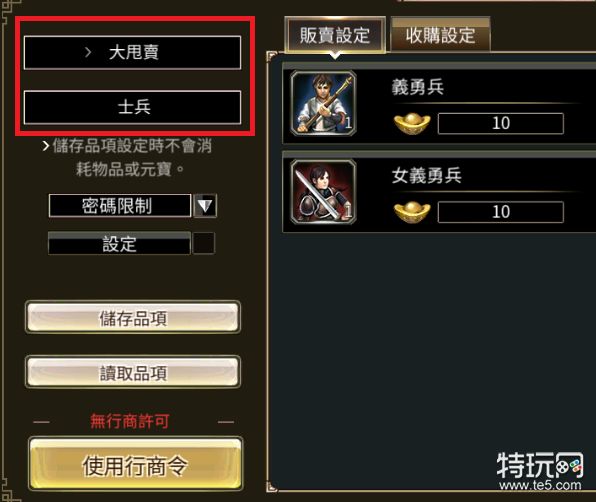Select the 密碼限制 combo box
Viewport: 596px width, 502px height.
(x=120, y=206)
